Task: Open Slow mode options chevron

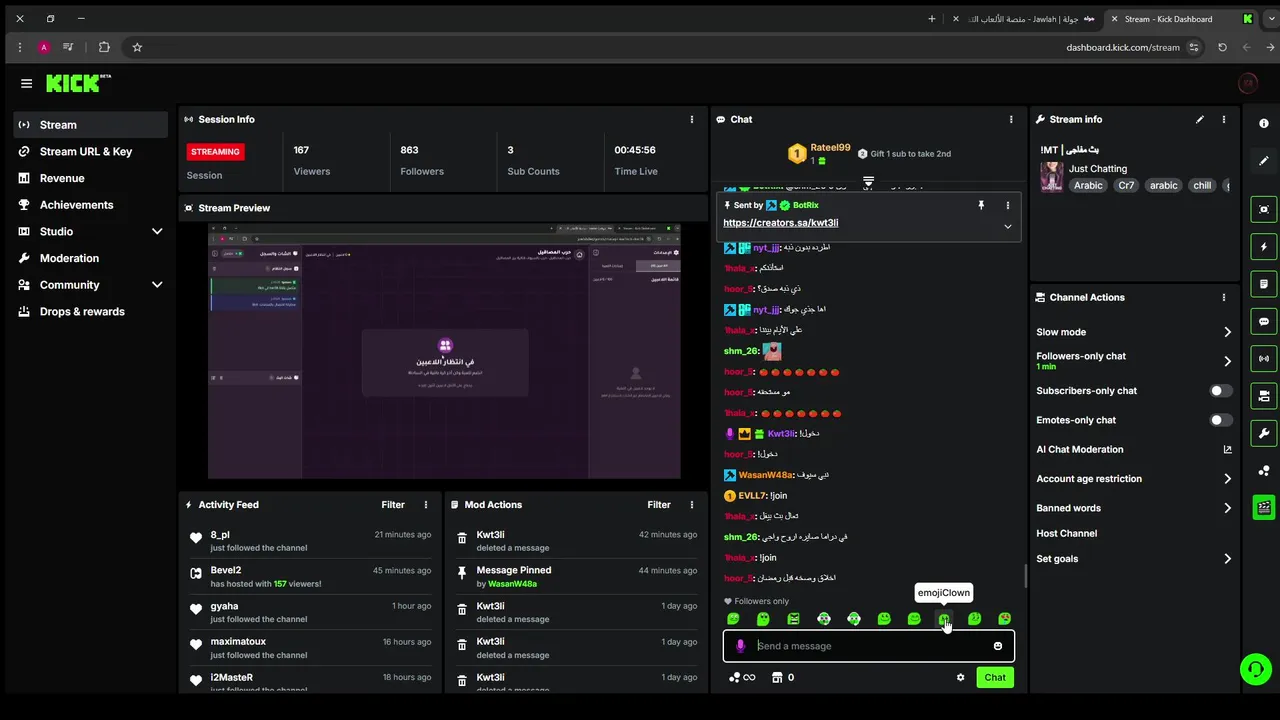Action: tap(1227, 332)
